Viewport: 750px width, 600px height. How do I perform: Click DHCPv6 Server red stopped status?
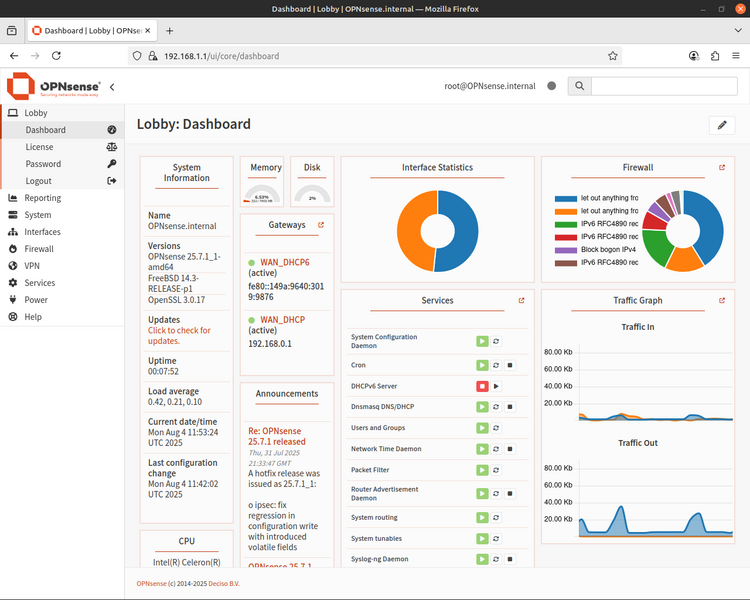[482, 386]
